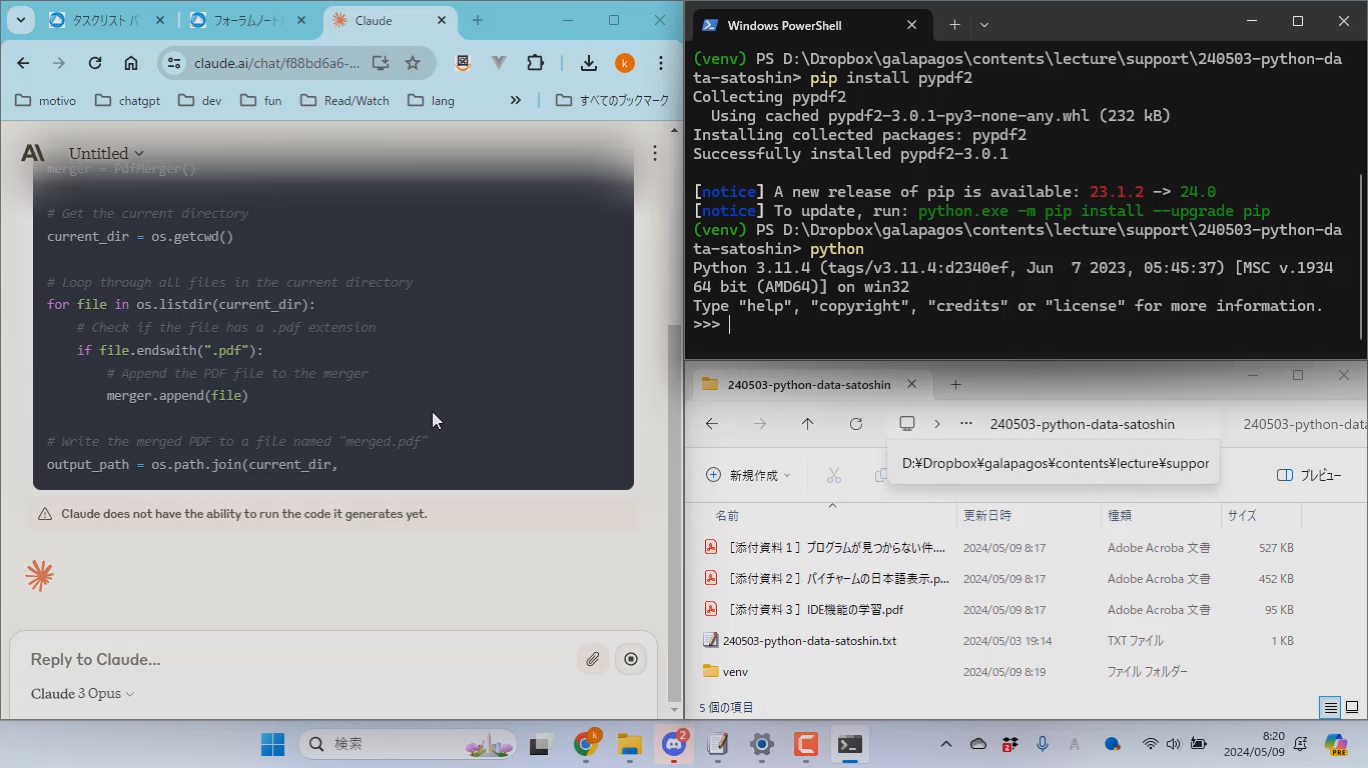Click the paperclip attach file icon
Image resolution: width=1368 pixels, height=768 pixels.
click(x=593, y=659)
